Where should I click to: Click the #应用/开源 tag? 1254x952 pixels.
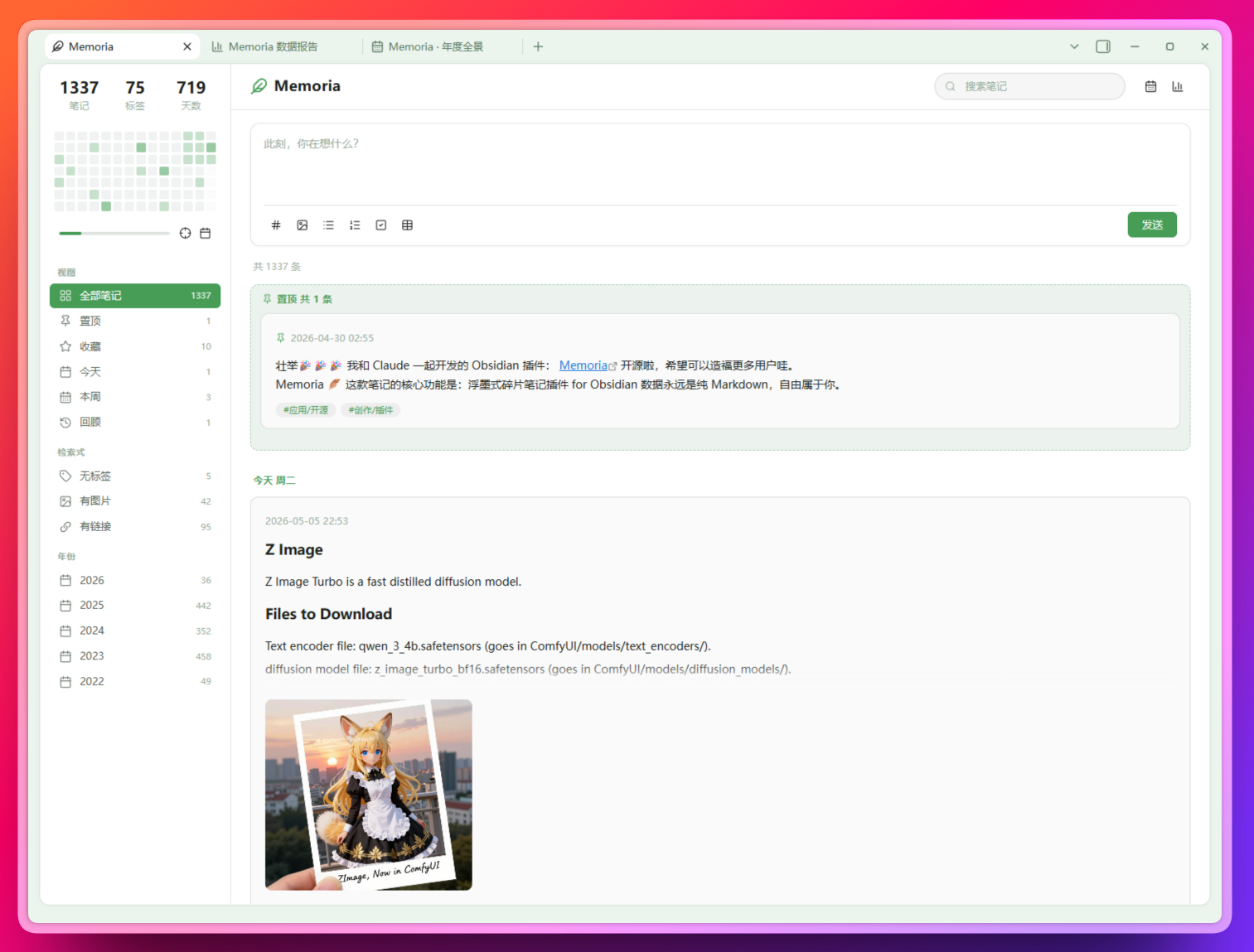pyautogui.click(x=306, y=410)
